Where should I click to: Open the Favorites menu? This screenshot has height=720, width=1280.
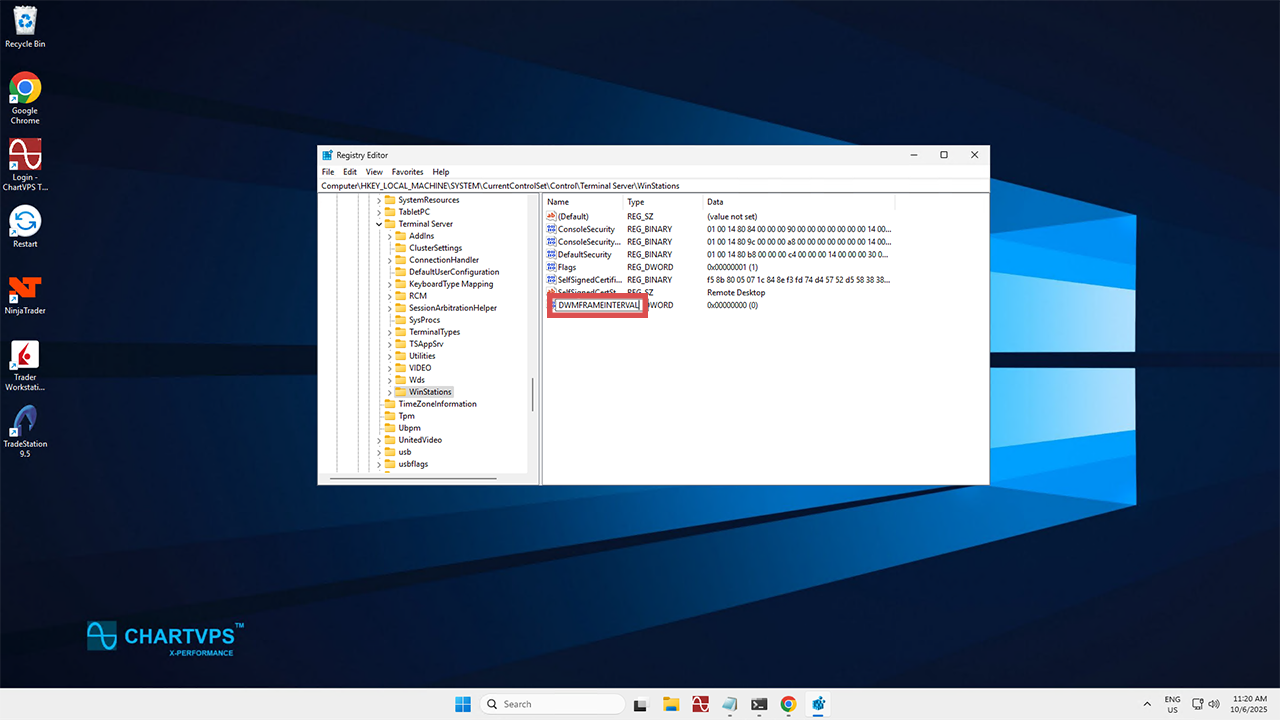(407, 172)
